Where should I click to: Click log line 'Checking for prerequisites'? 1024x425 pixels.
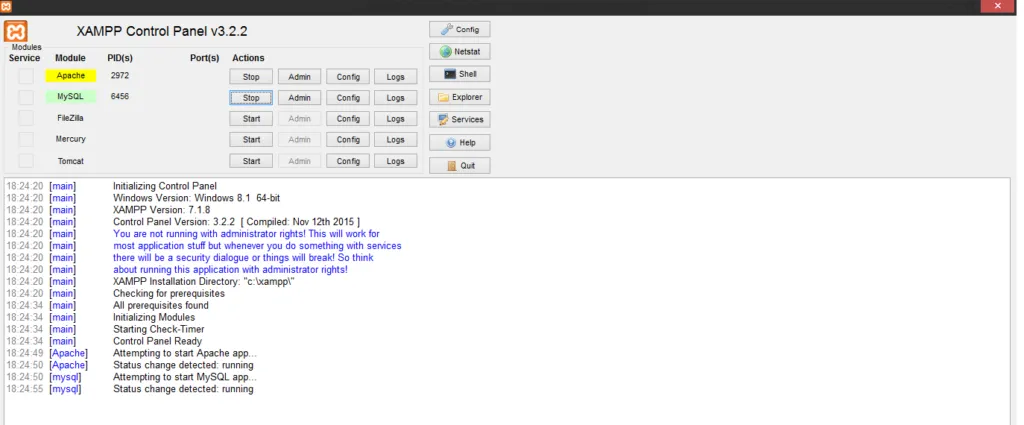[x=168, y=294]
